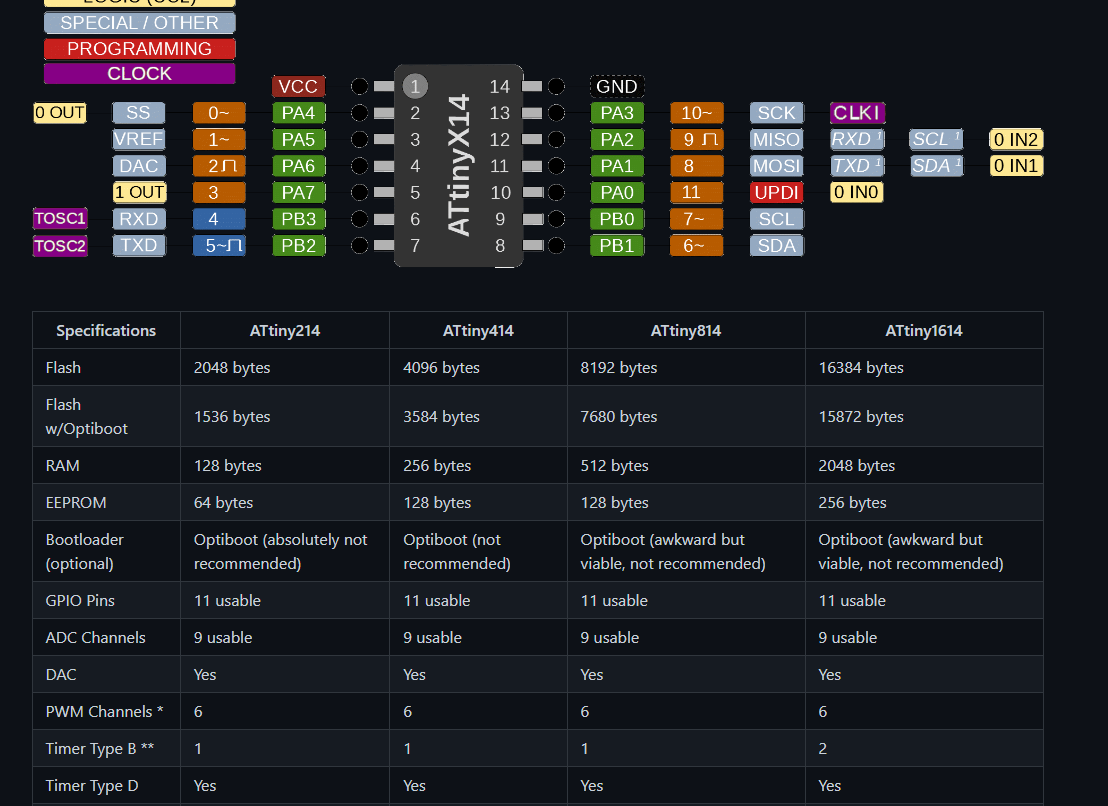
Task: Select the red UPDI programming label
Action: (776, 193)
